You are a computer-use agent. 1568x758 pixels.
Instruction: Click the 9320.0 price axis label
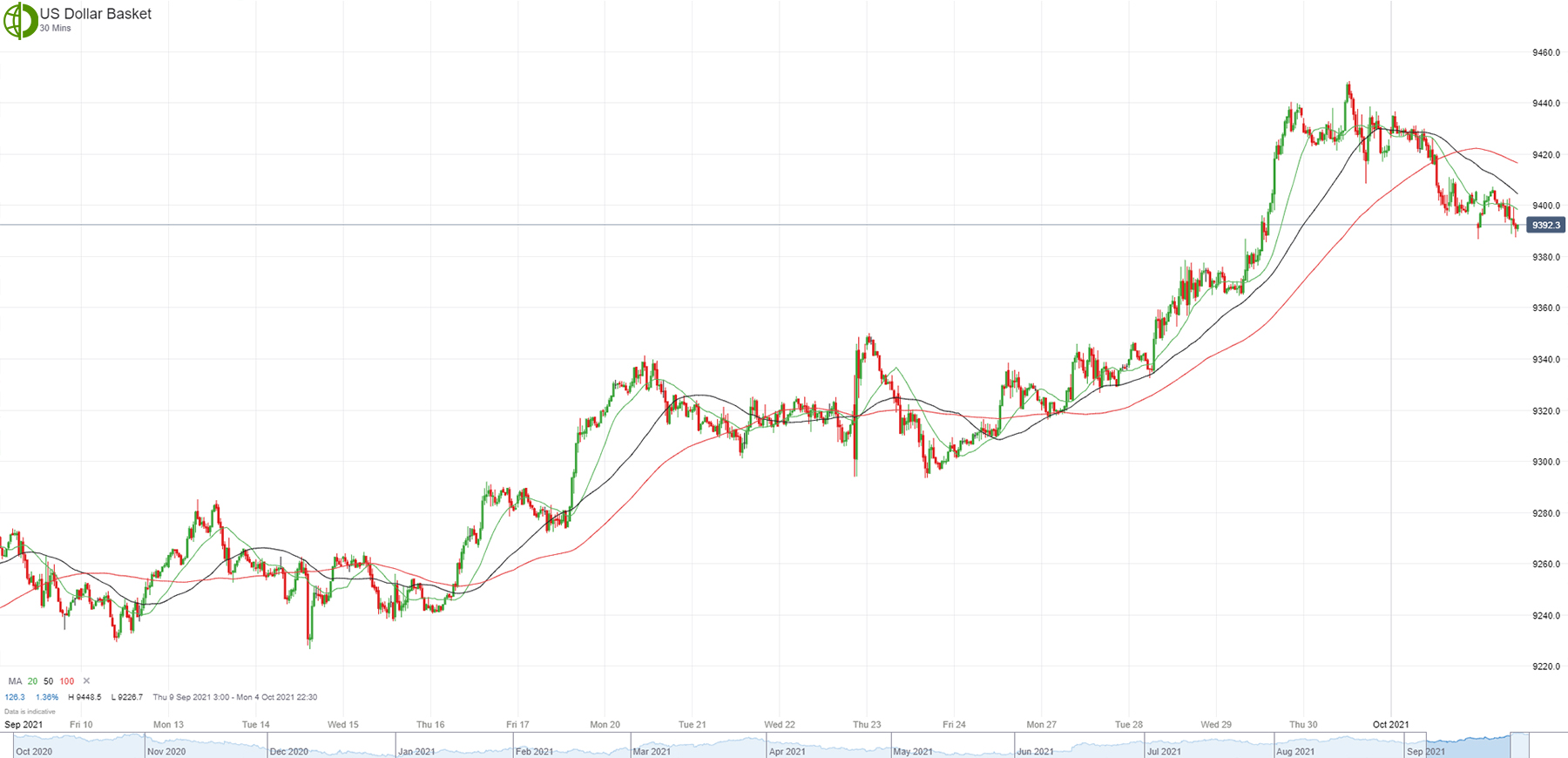pos(1546,411)
